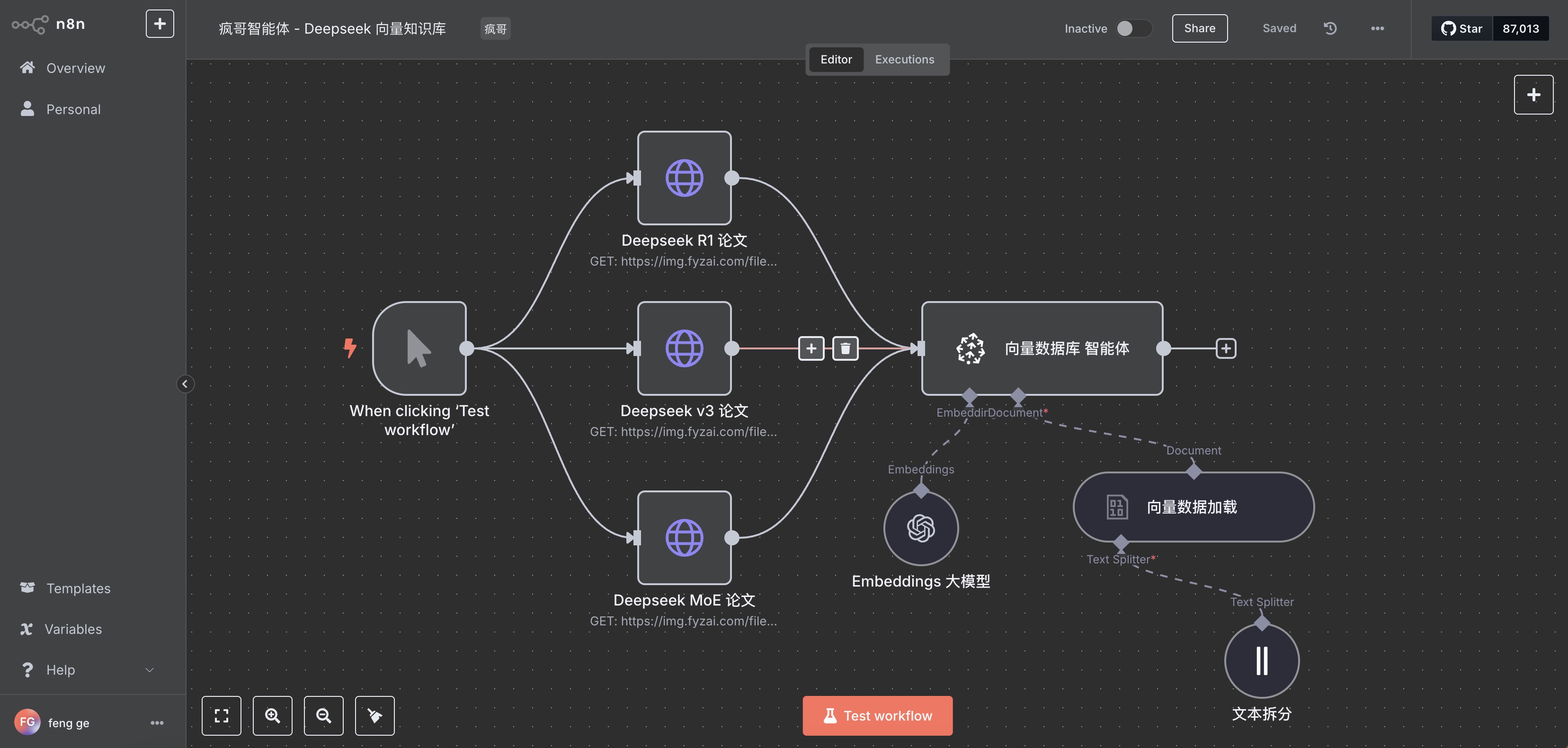Viewport: 1568px width, 748px height.
Task: Click the Deepseek v3 GET URL subtitle
Action: pos(684,432)
